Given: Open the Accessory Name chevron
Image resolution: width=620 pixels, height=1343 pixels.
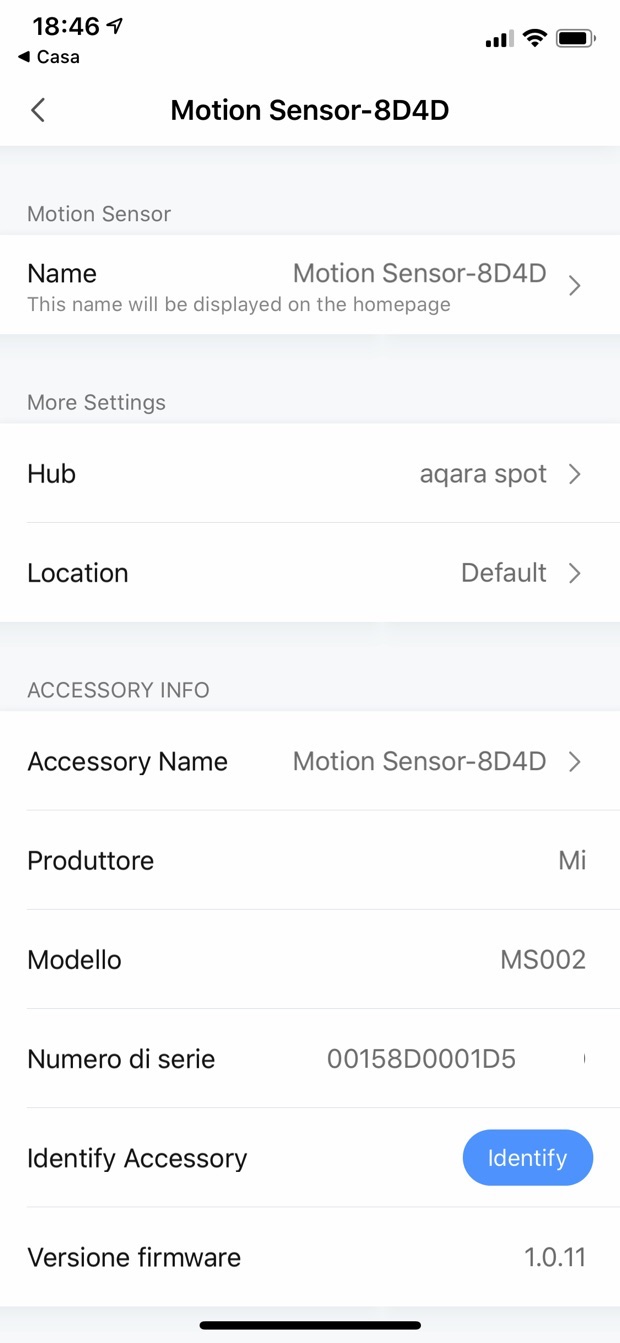Looking at the screenshot, I should pyautogui.click(x=575, y=762).
